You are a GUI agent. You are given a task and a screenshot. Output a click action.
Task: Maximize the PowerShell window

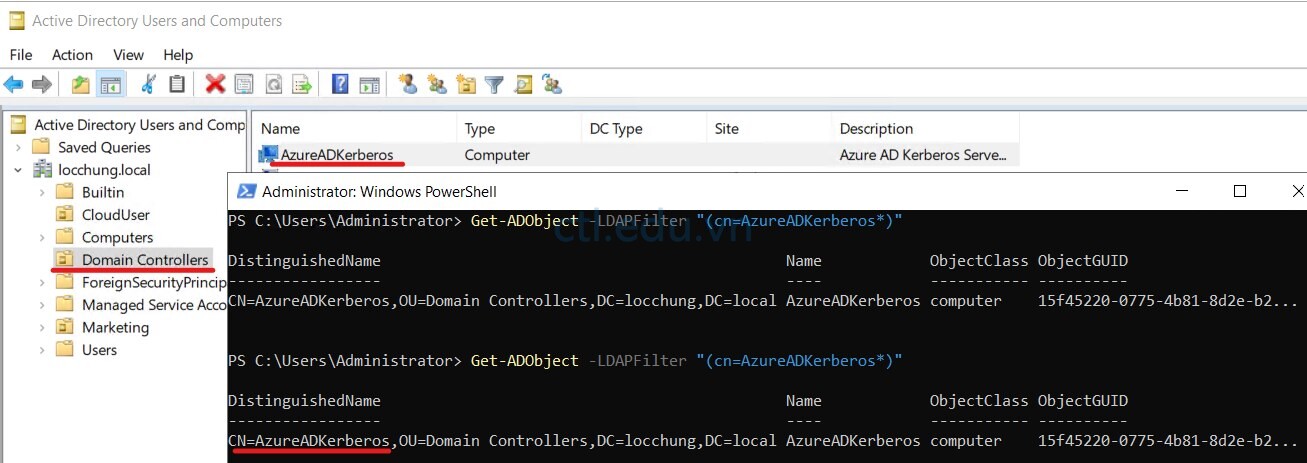pyautogui.click(x=1240, y=191)
